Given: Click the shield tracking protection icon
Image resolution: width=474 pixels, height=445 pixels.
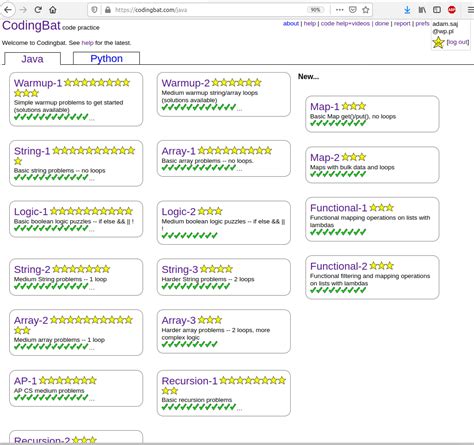Looking at the screenshot, I should point(95,10).
